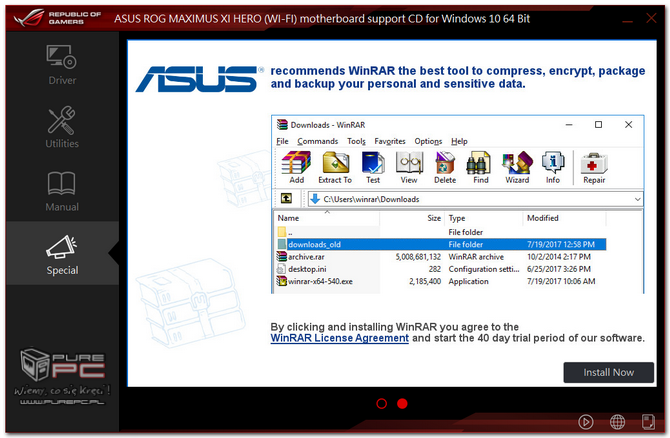
Task: Open the Options menu
Action: pos(428,141)
